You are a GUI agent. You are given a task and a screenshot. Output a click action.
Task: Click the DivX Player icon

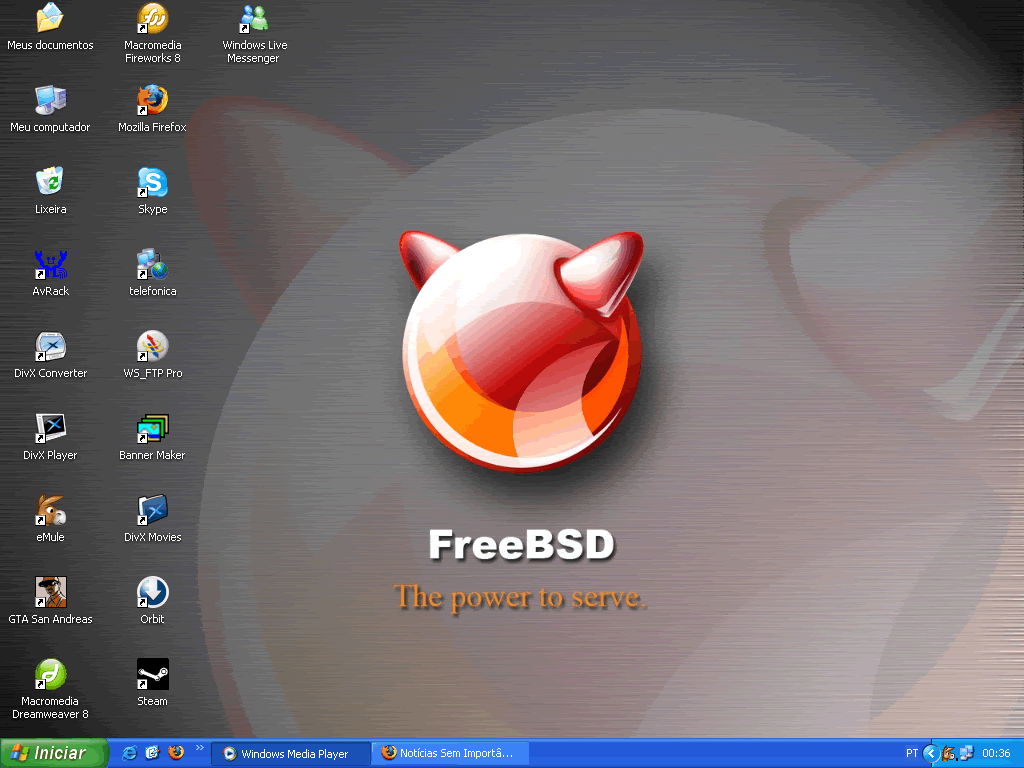click(x=50, y=428)
